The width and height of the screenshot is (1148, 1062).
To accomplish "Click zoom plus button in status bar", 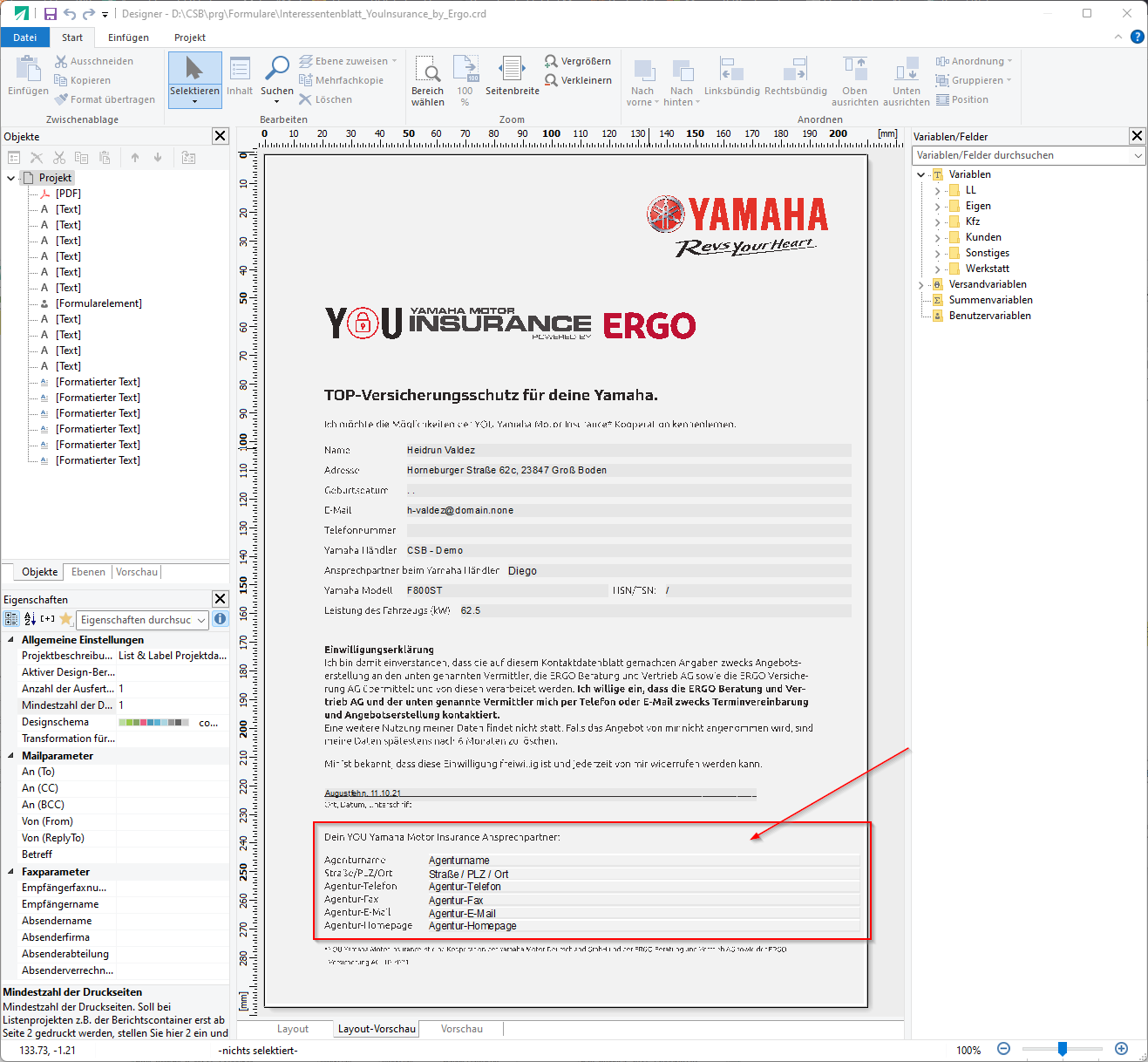I will (1122, 1049).
